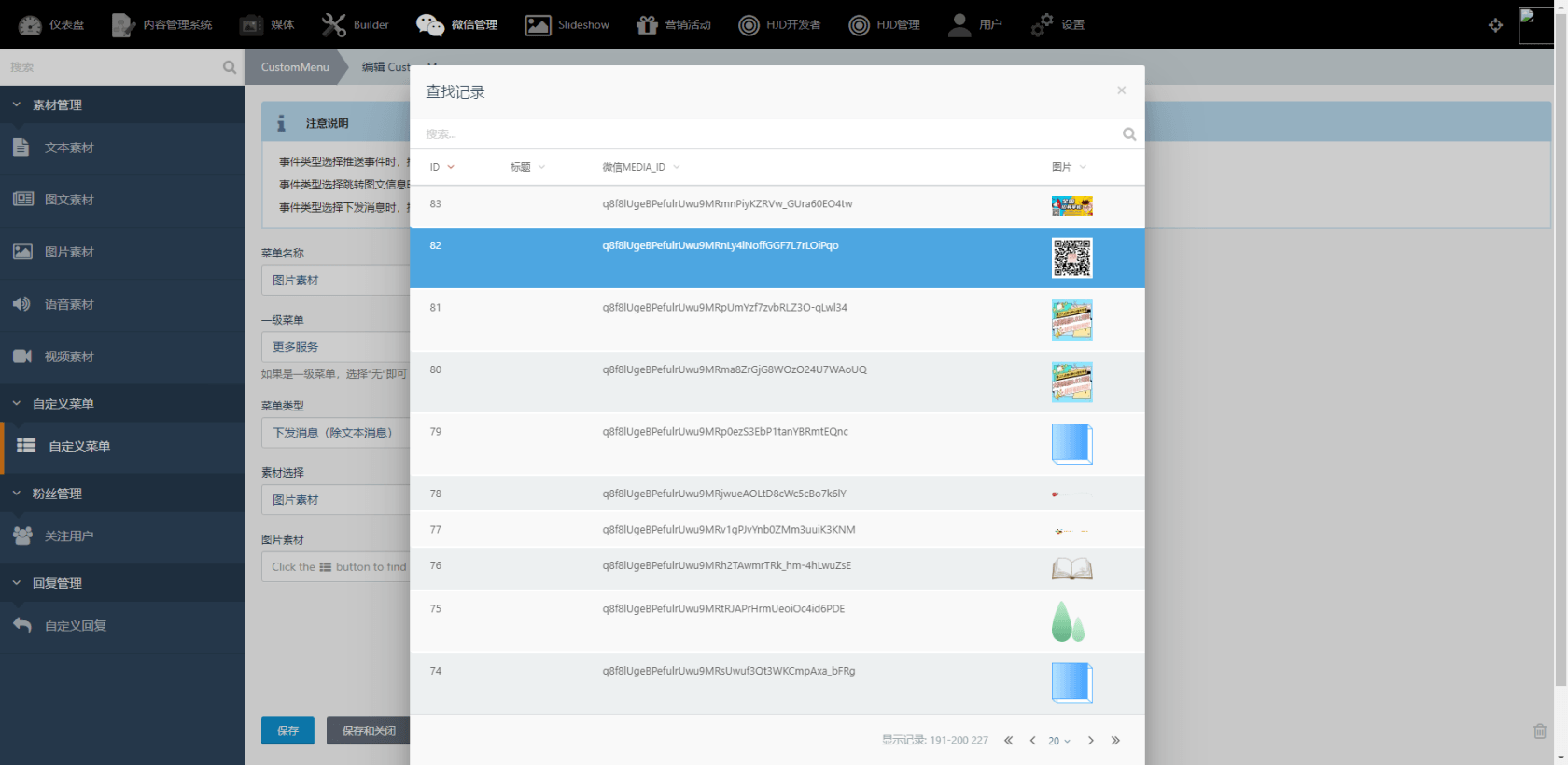Select record with ID 77

click(x=777, y=530)
